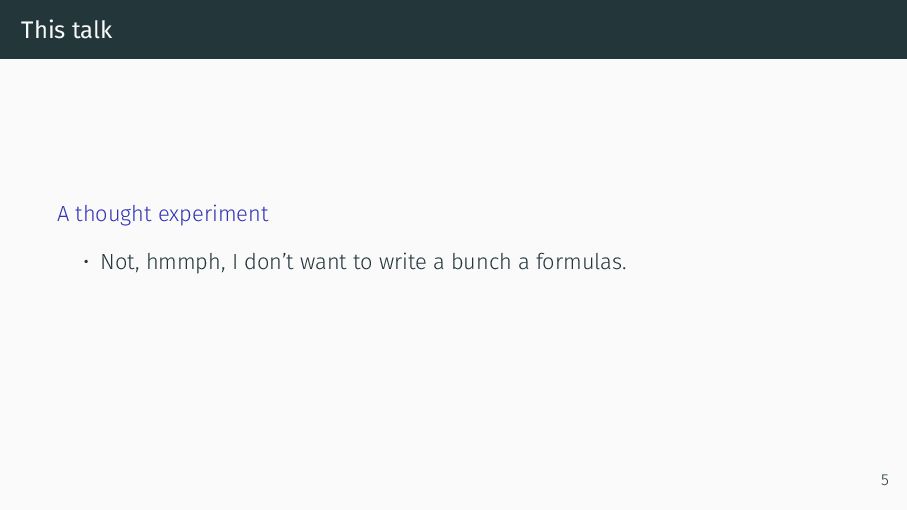
Task: Click the capital "A" starting the purple heading
Action: (x=63, y=214)
